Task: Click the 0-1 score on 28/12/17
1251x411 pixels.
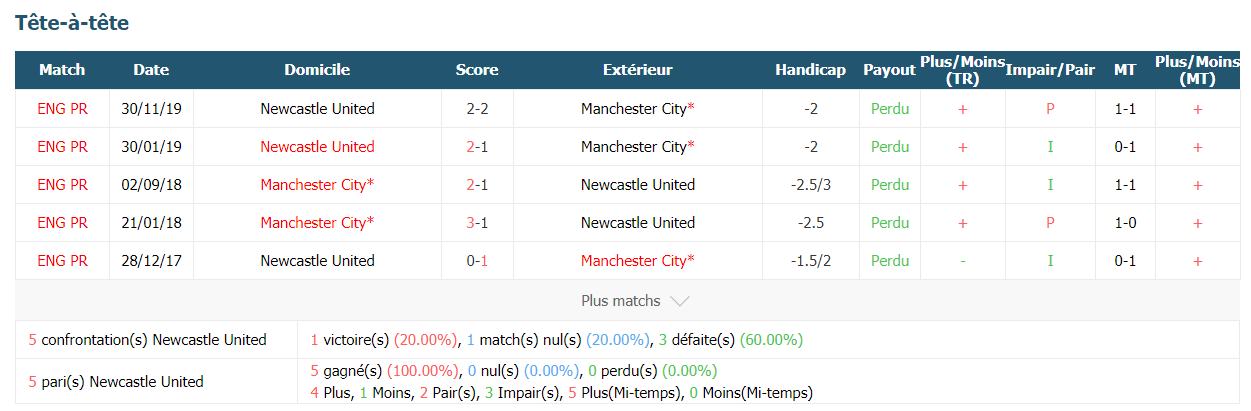Action: pos(477,261)
